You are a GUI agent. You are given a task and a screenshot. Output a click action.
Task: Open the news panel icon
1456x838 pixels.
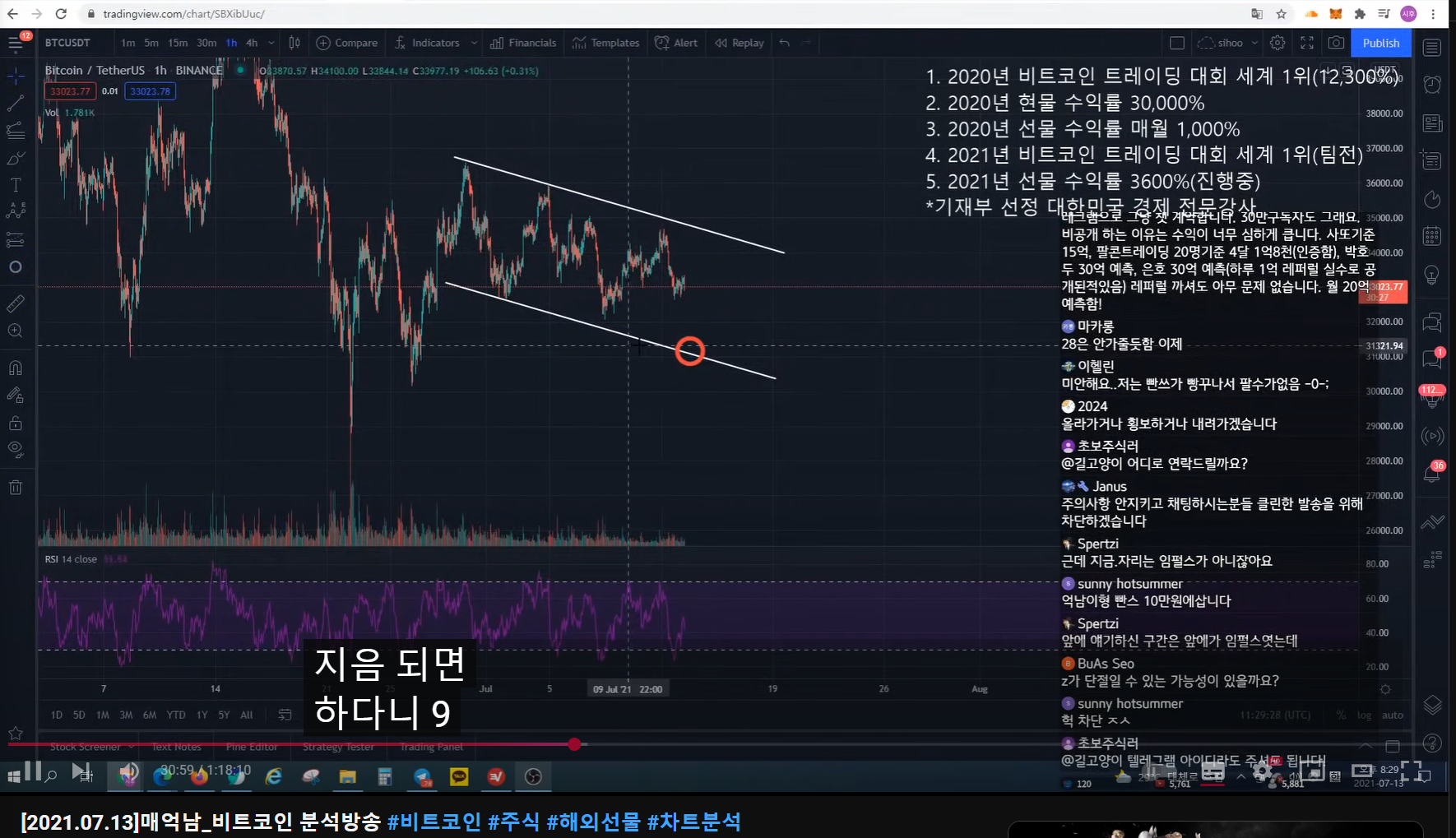click(1432, 123)
